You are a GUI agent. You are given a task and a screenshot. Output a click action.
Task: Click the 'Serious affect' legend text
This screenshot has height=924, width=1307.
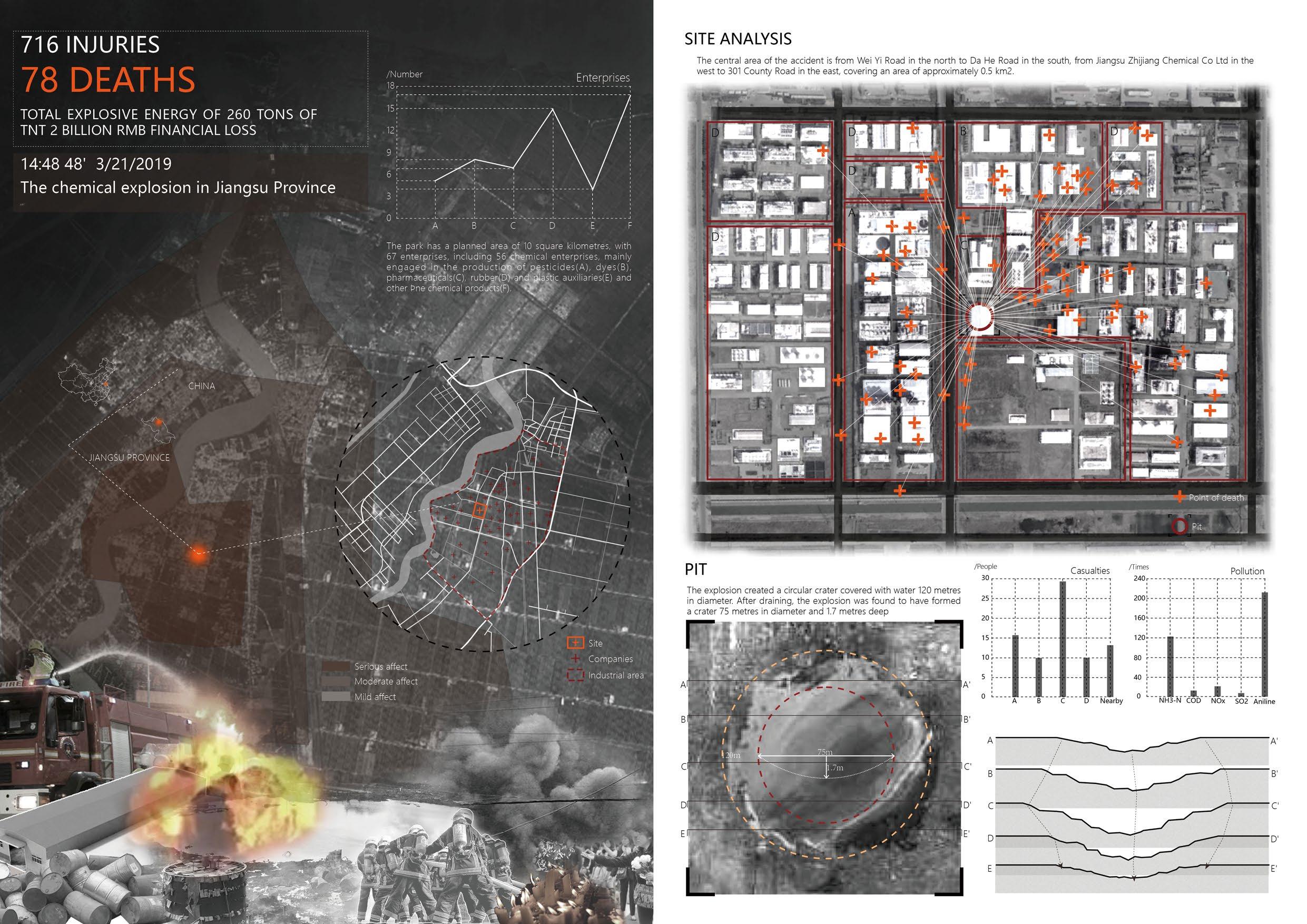[381, 666]
